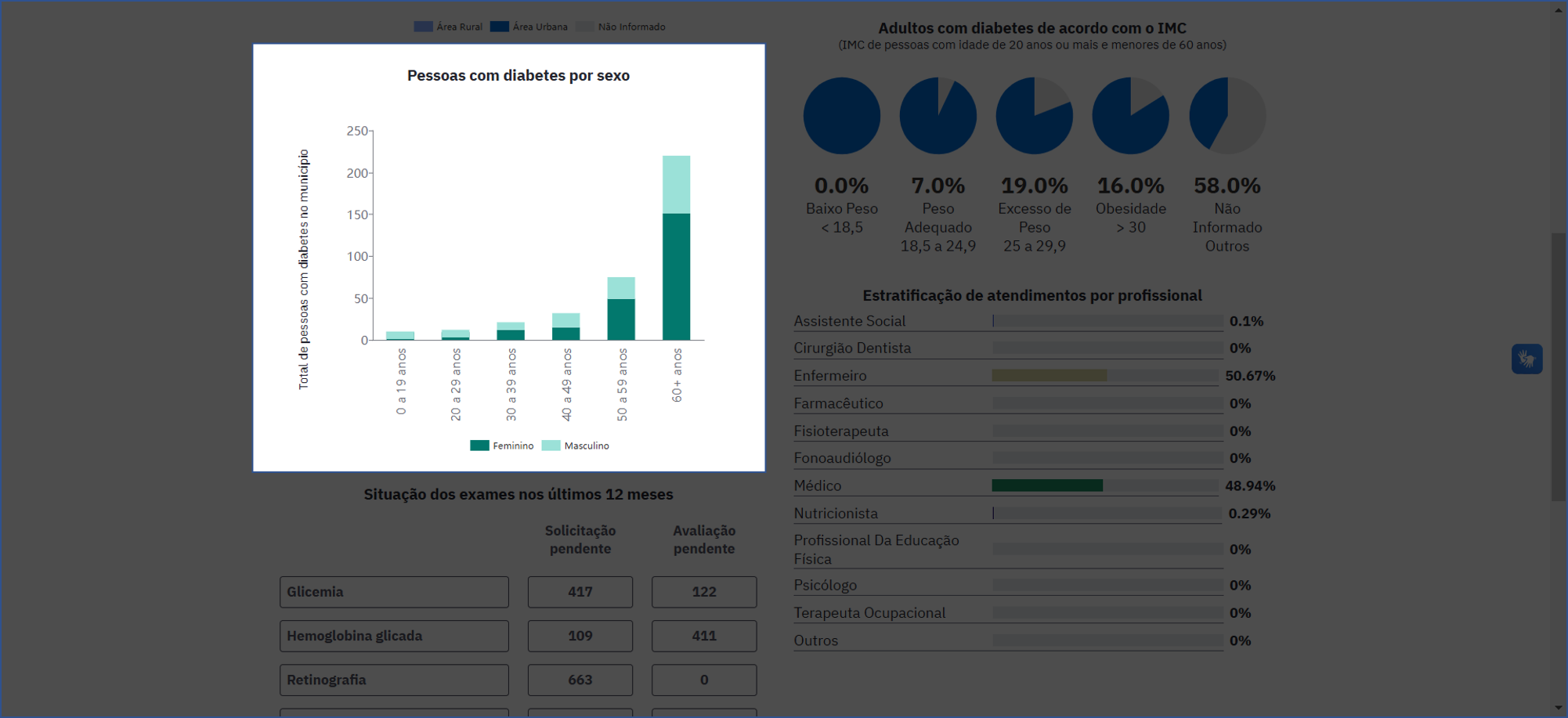This screenshot has width=1568, height=718.
Task: Click the 19.0% Excesso de Peso value
Action: (1035, 186)
